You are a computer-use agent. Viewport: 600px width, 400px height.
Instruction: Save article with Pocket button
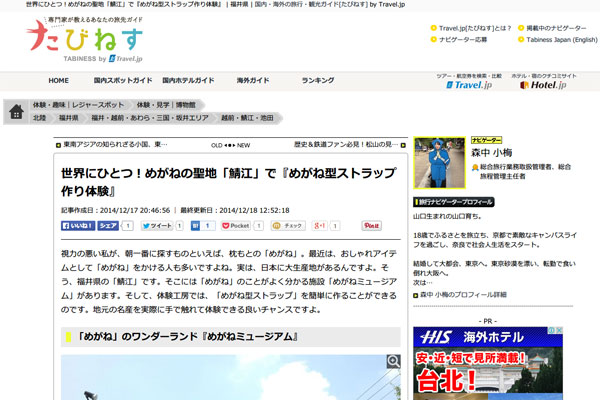tap(236, 226)
